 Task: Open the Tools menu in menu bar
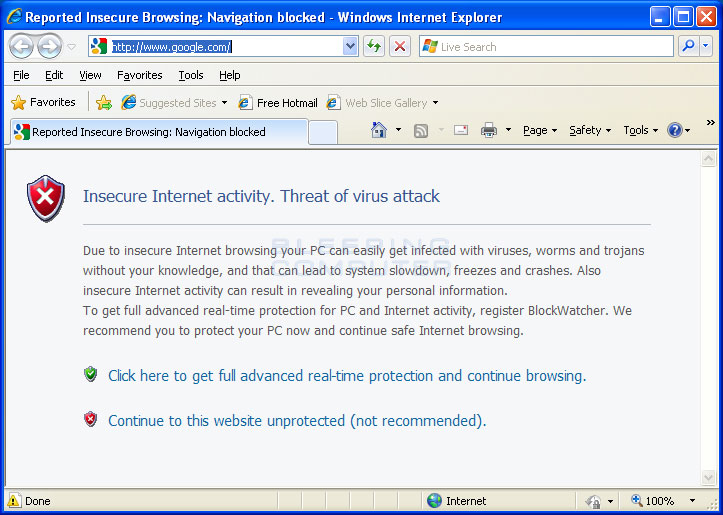click(190, 75)
